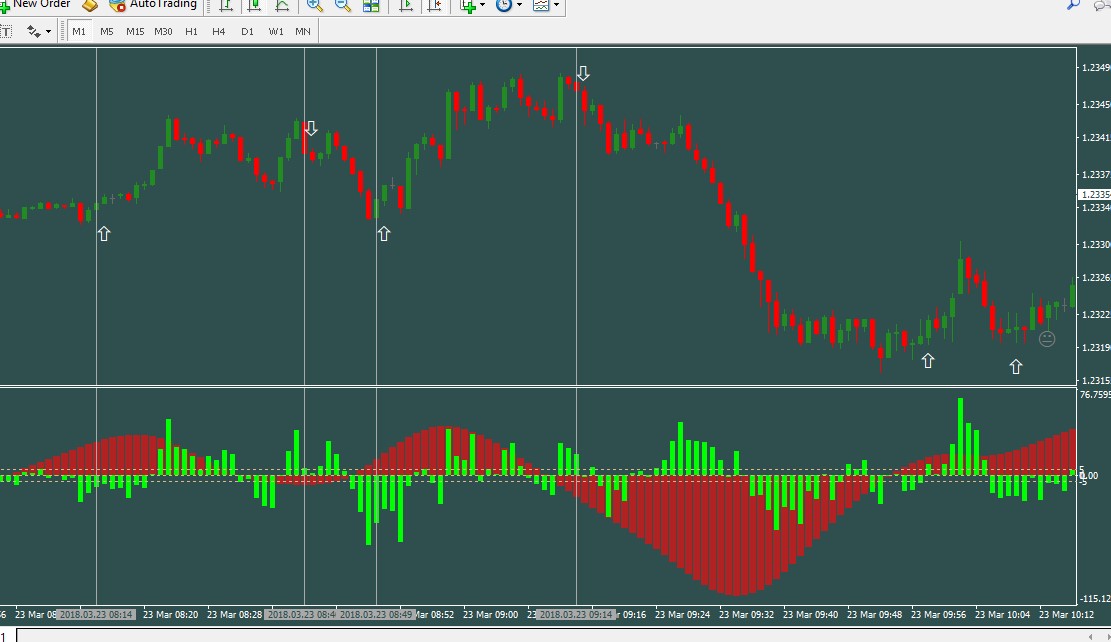
Task: Click the add indicators icon
Action: (x=468, y=5)
